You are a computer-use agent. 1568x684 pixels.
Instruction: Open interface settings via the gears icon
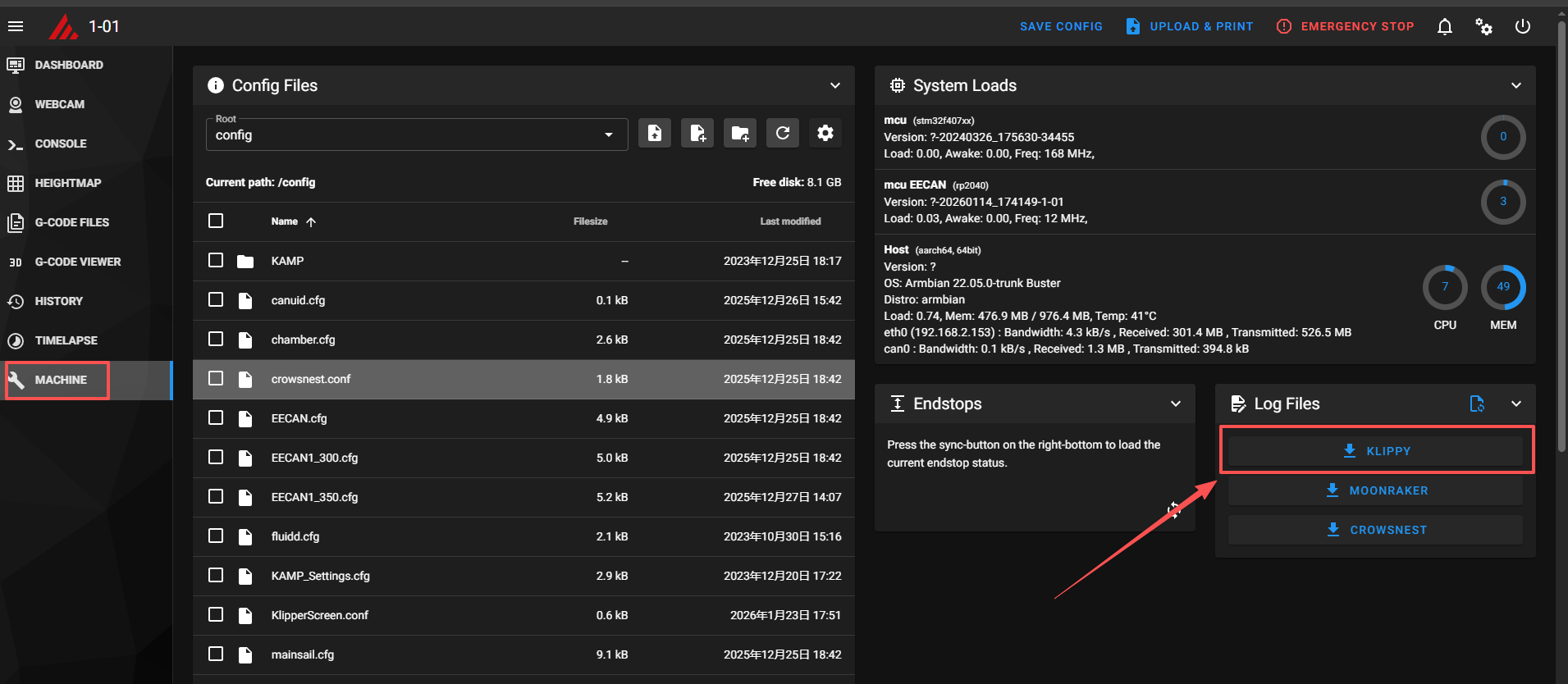[x=1483, y=26]
